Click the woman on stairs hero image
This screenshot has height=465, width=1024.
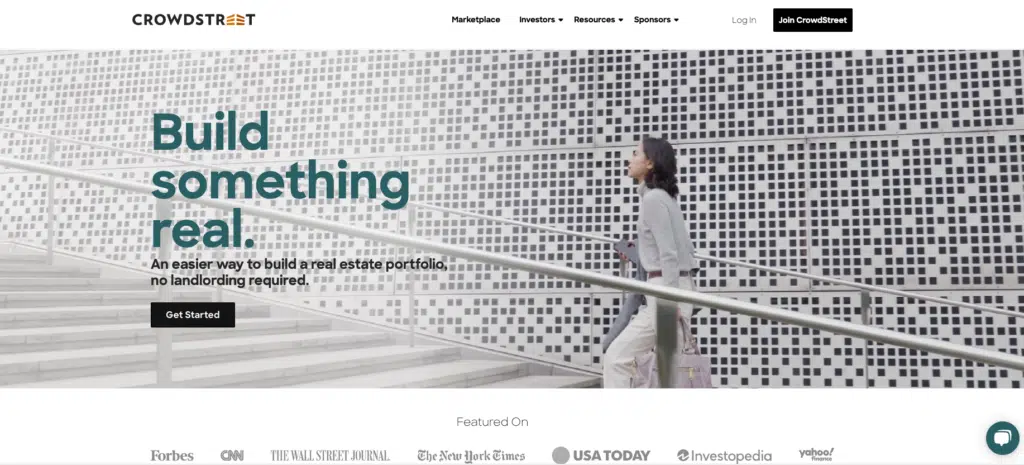click(x=512, y=219)
